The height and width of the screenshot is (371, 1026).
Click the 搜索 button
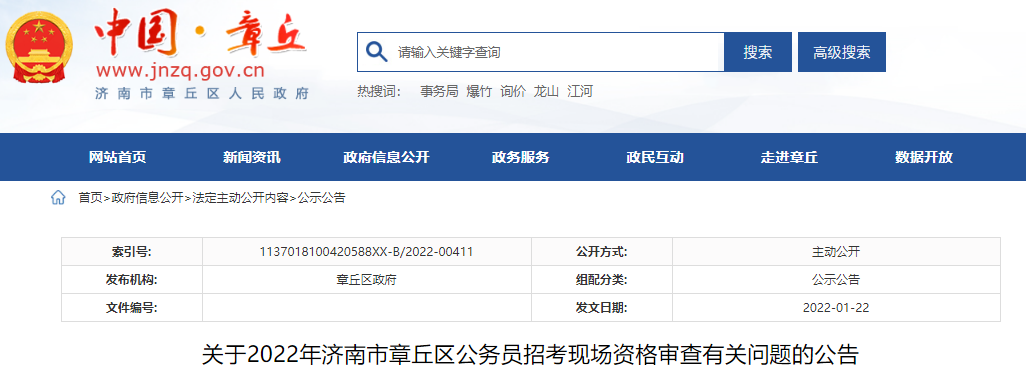click(x=758, y=52)
